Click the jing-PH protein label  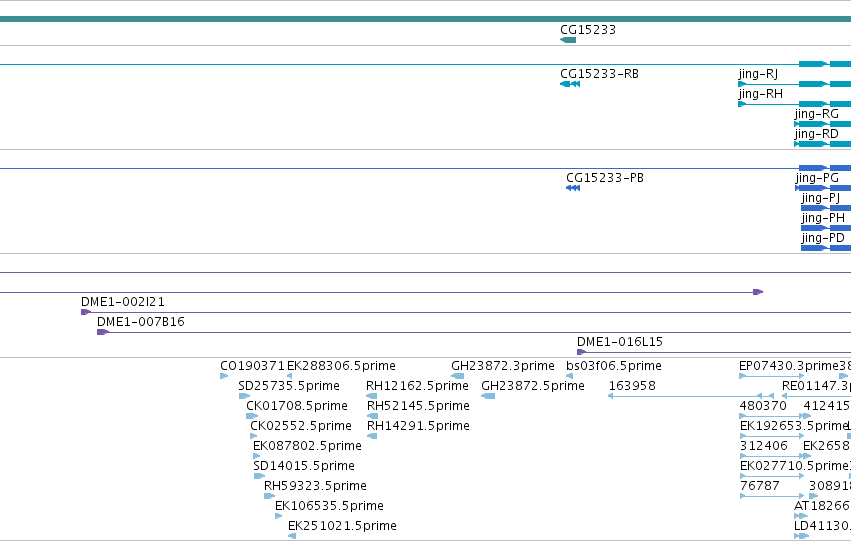[x=823, y=218]
